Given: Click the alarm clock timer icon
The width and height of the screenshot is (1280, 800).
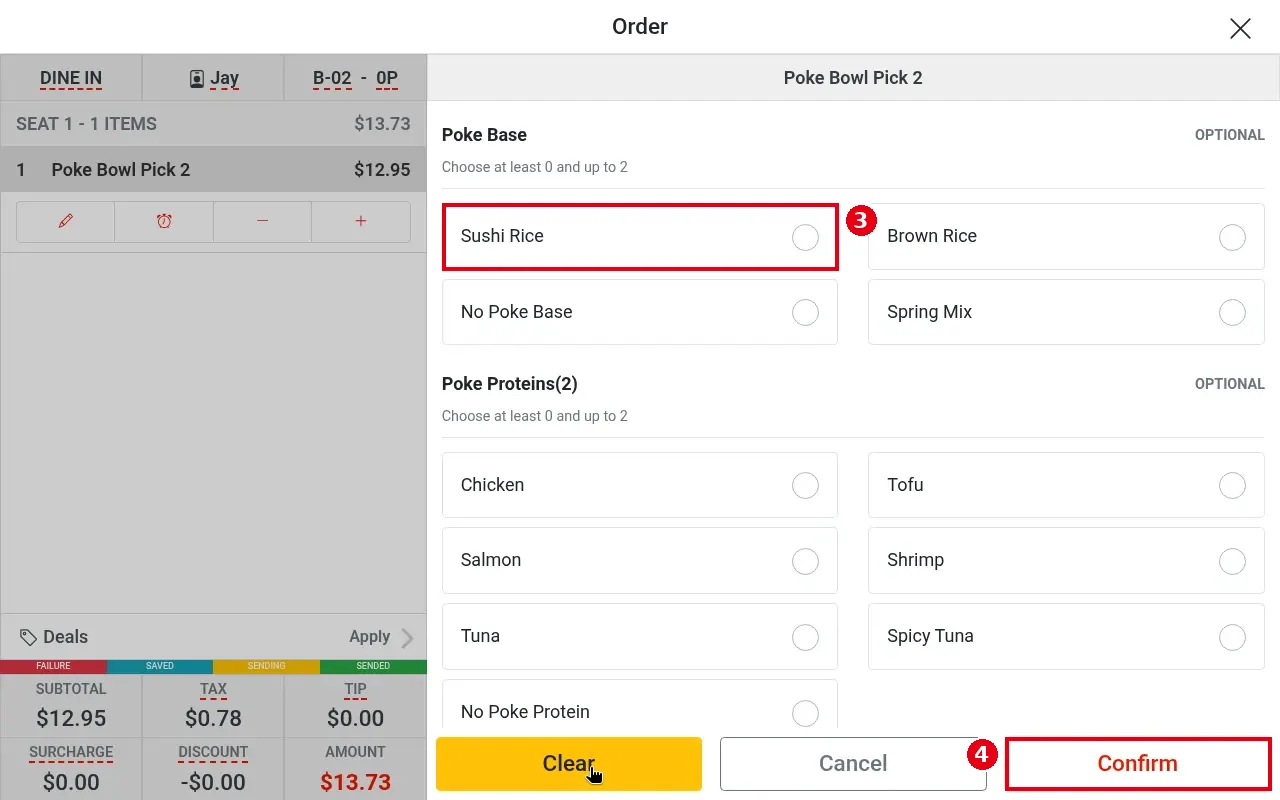Looking at the screenshot, I should (164, 222).
